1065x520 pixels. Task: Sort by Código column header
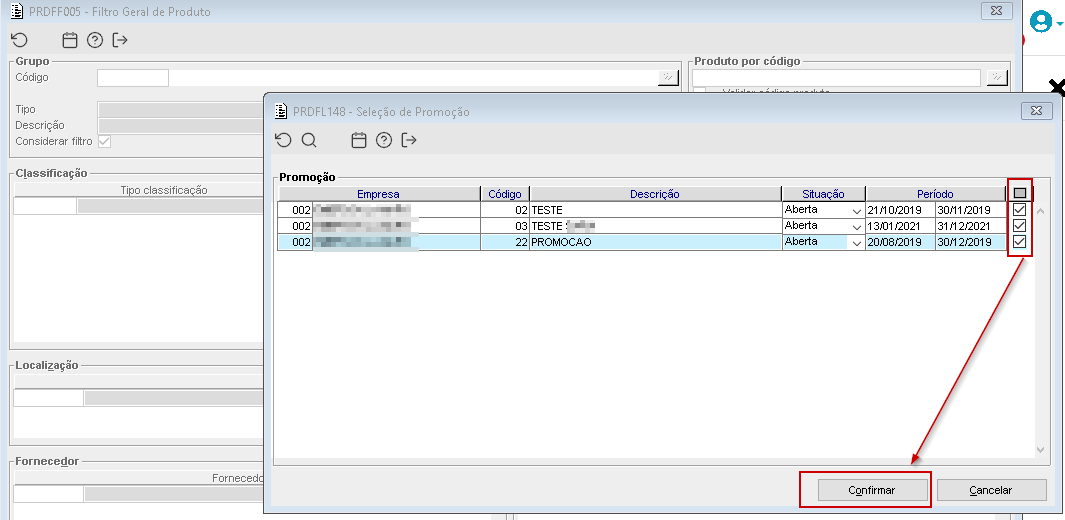point(505,194)
